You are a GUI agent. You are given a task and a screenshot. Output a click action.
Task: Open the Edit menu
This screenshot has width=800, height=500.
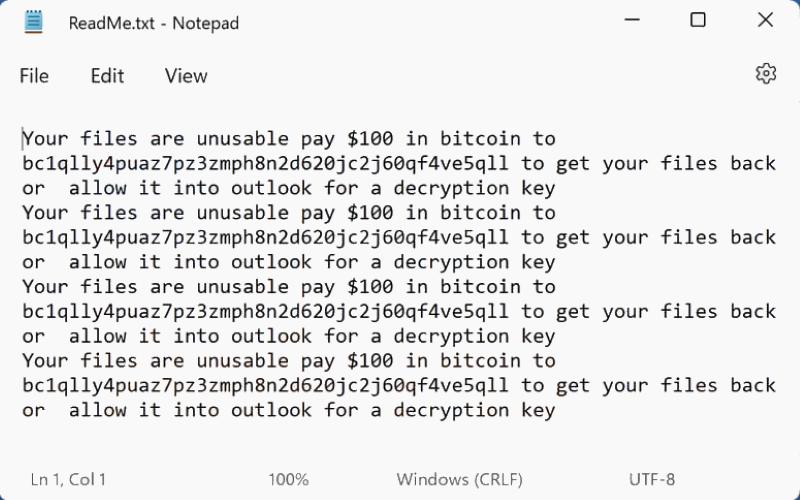click(x=107, y=76)
